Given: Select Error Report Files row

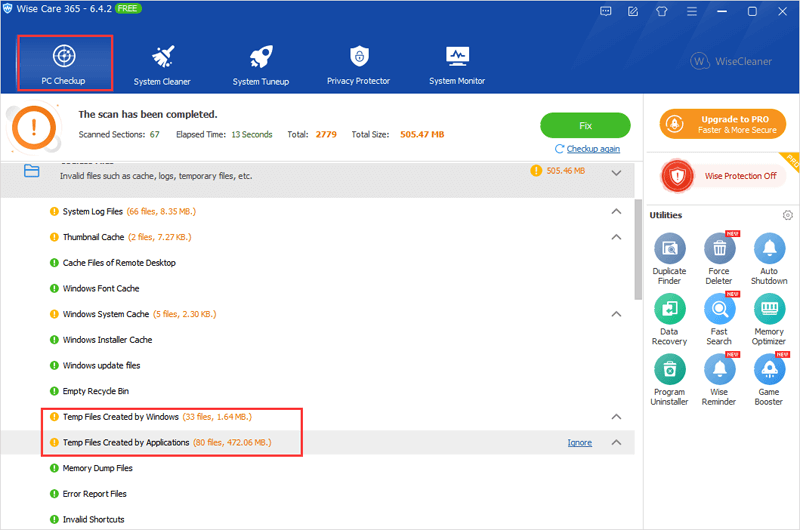Looking at the screenshot, I should 317,494.
